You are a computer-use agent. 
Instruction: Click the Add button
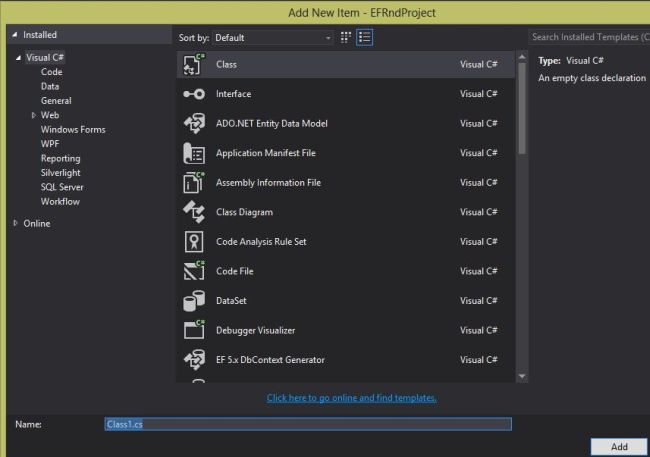pyautogui.click(x=619, y=447)
